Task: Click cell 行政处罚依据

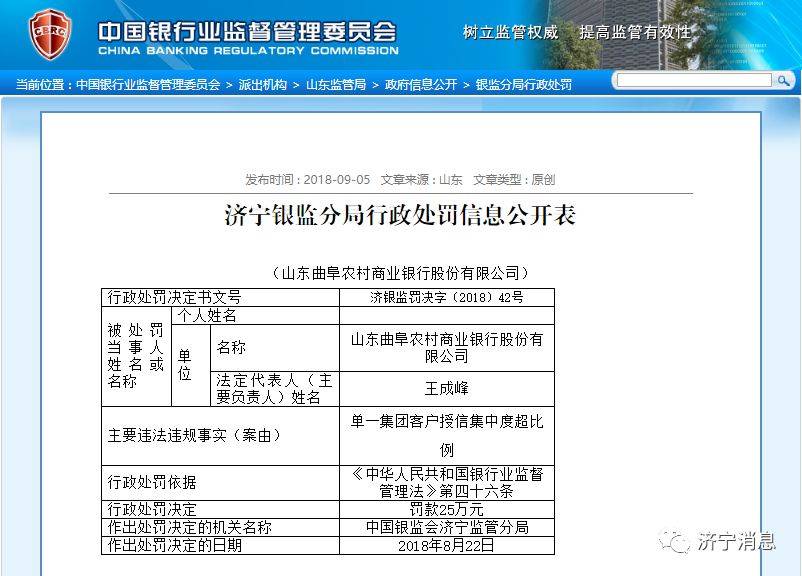Action: pos(220,482)
